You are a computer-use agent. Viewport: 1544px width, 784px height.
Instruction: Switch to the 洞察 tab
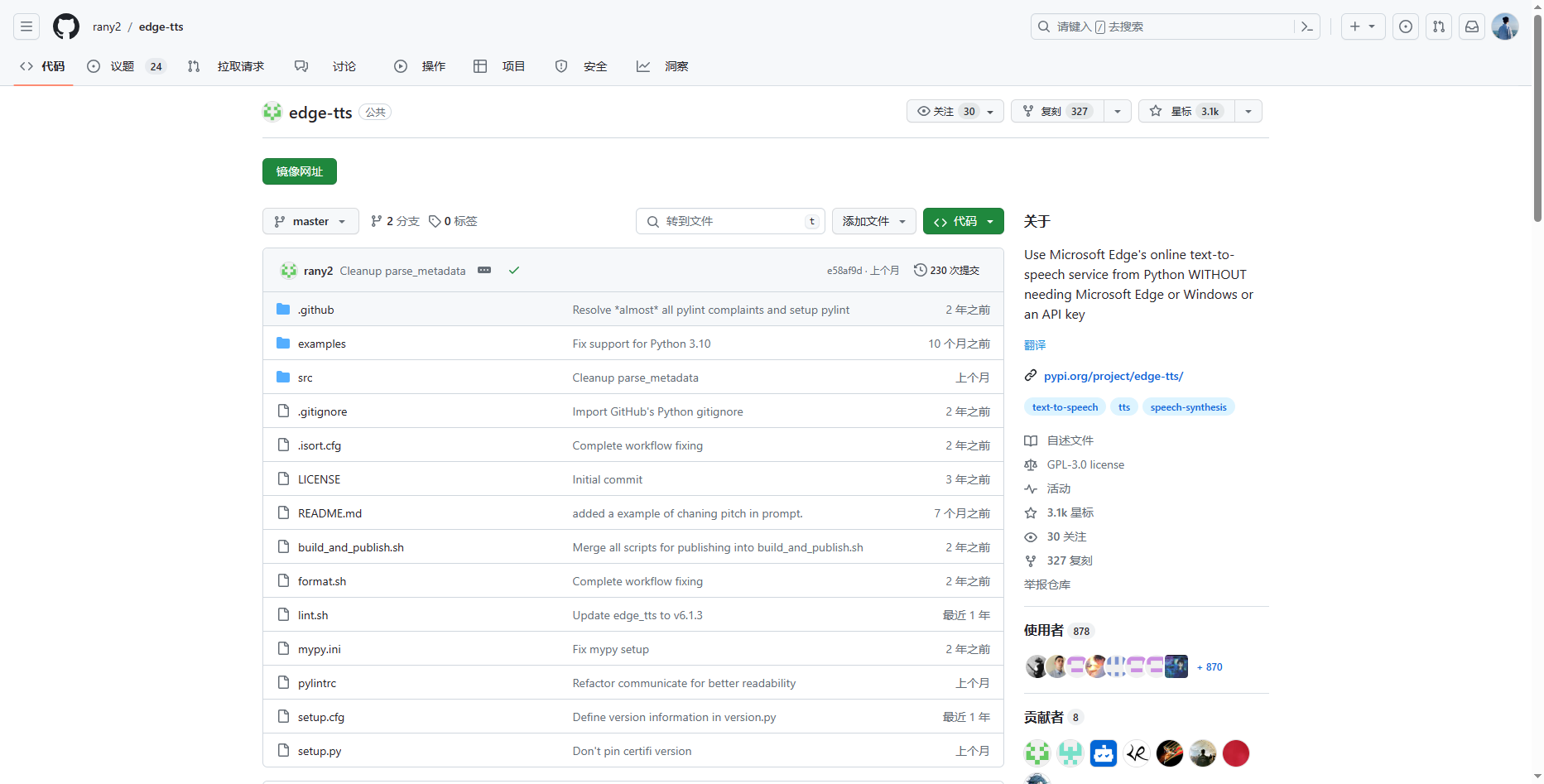tap(662, 66)
